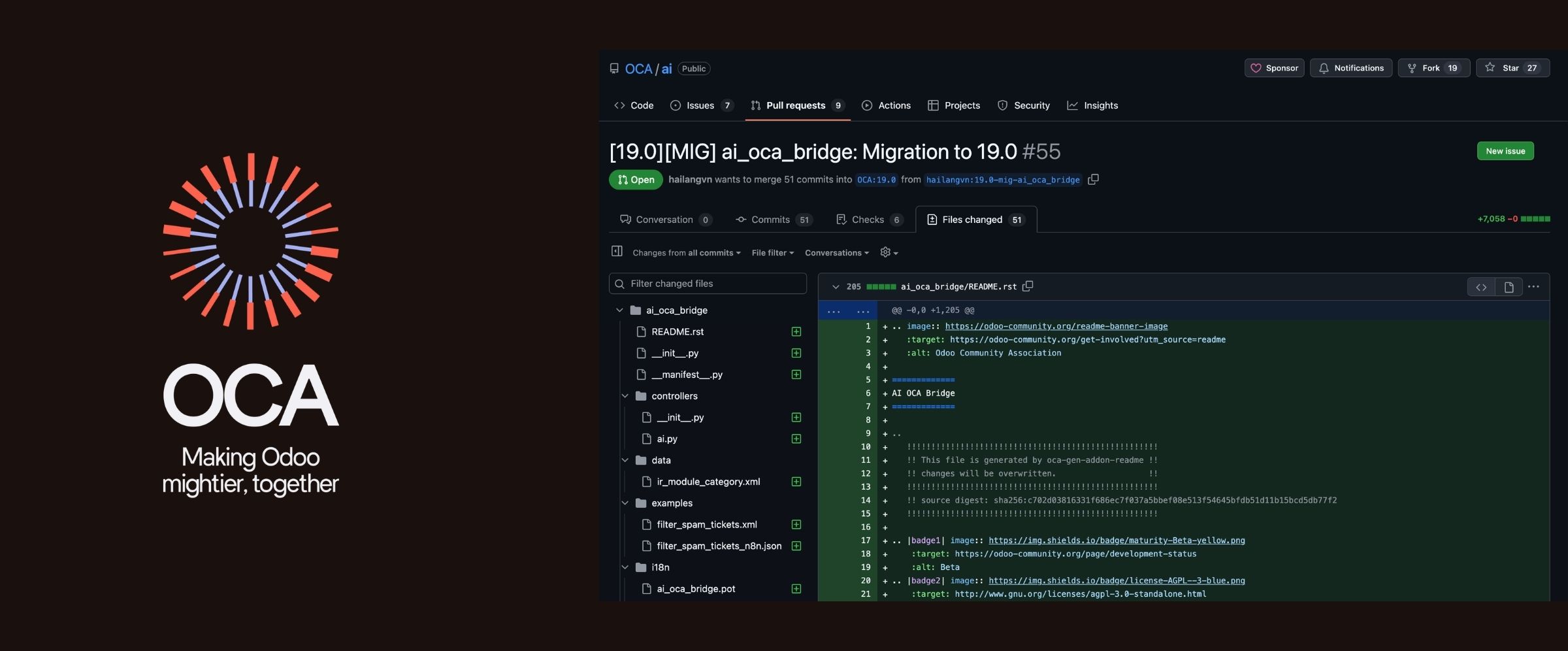Open hailangvn:19.0-mig-ai_oca_bridge branch link
Image resolution: width=1568 pixels, height=651 pixels.
pos(1003,180)
